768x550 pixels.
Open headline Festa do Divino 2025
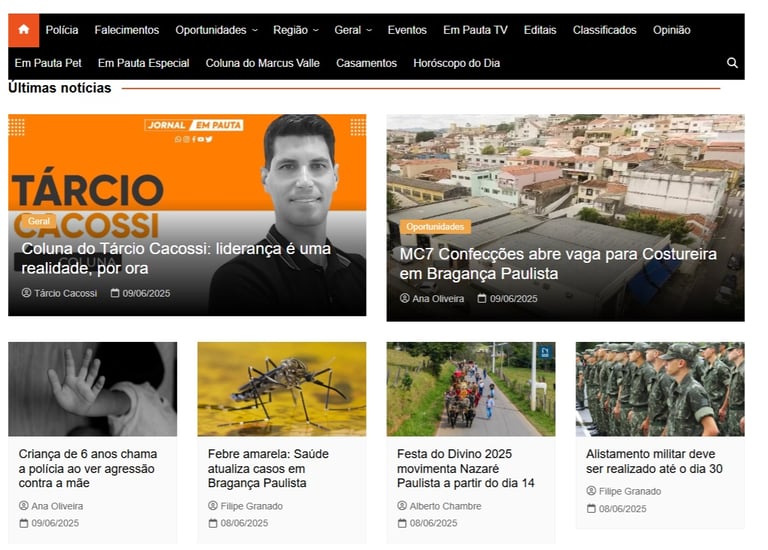point(465,468)
